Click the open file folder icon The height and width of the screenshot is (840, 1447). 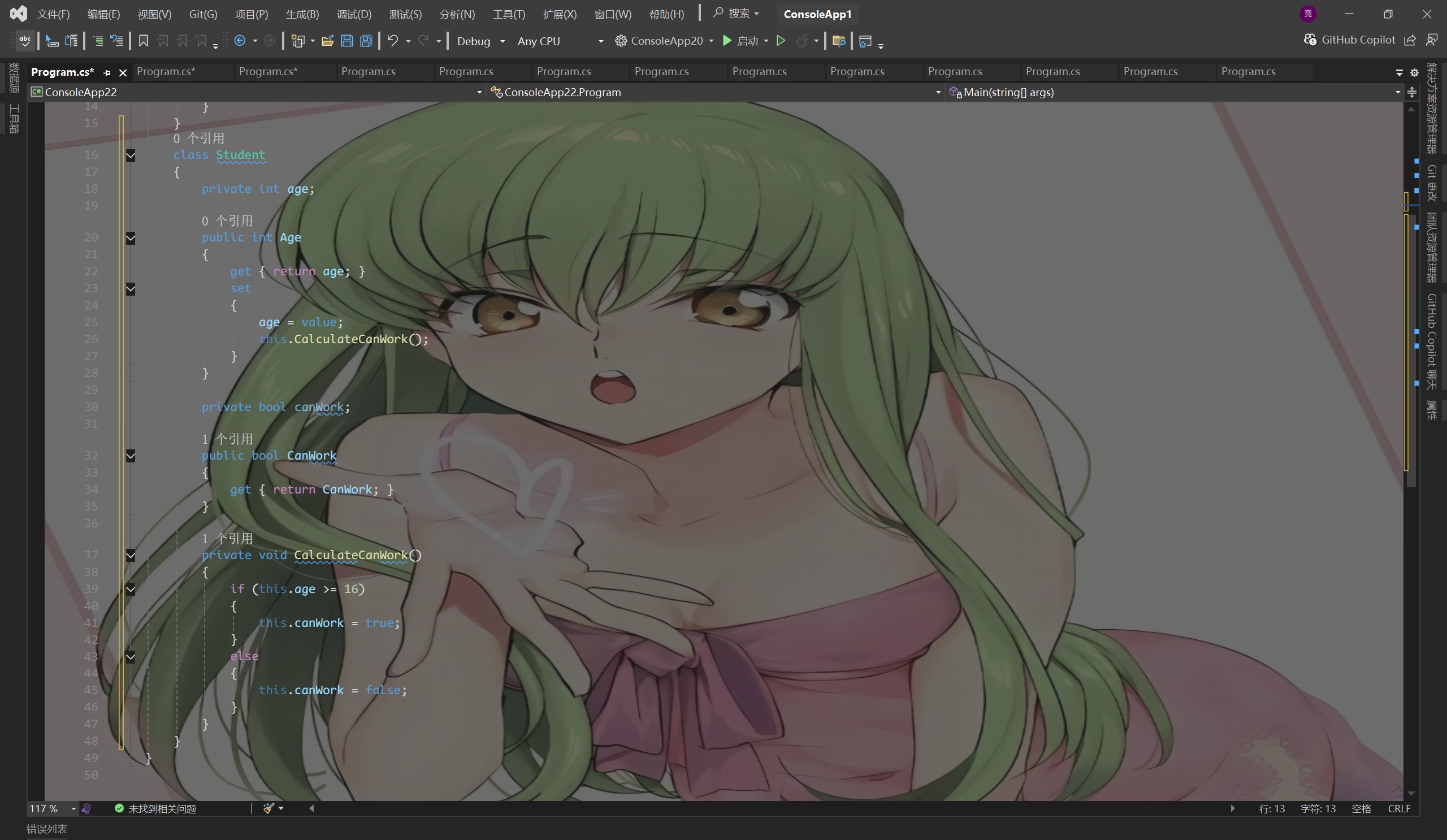[327, 41]
